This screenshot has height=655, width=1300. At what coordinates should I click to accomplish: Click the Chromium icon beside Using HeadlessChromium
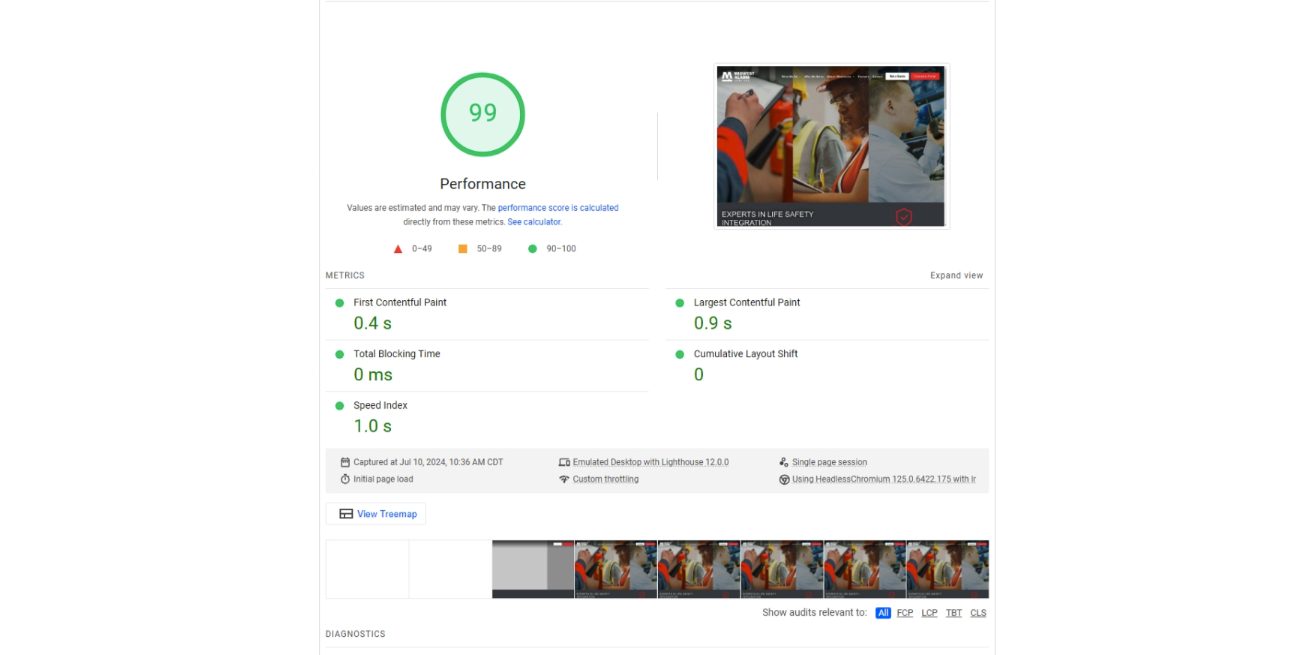point(784,479)
